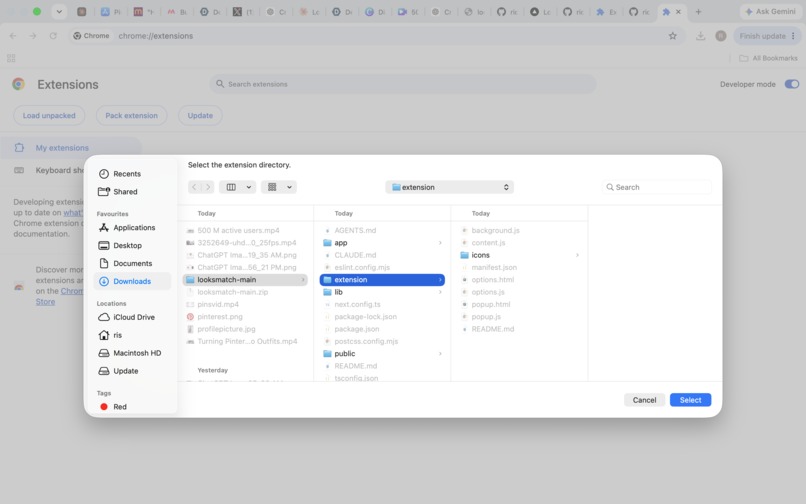Select the looksmatch-main folder
806x504 pixels.
pyautogui.click(x=245, y=280)
